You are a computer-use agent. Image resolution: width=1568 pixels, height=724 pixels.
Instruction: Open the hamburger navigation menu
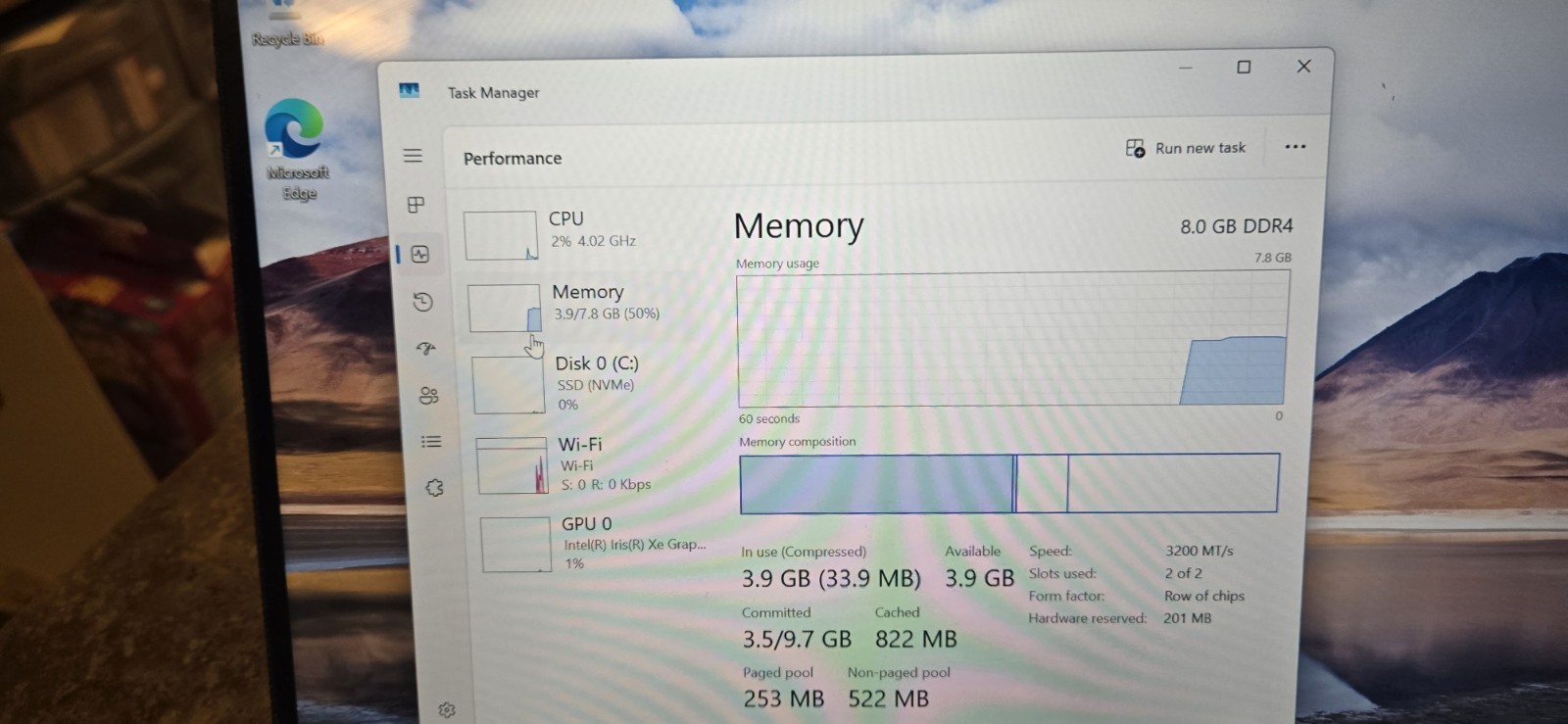(413, 156)
